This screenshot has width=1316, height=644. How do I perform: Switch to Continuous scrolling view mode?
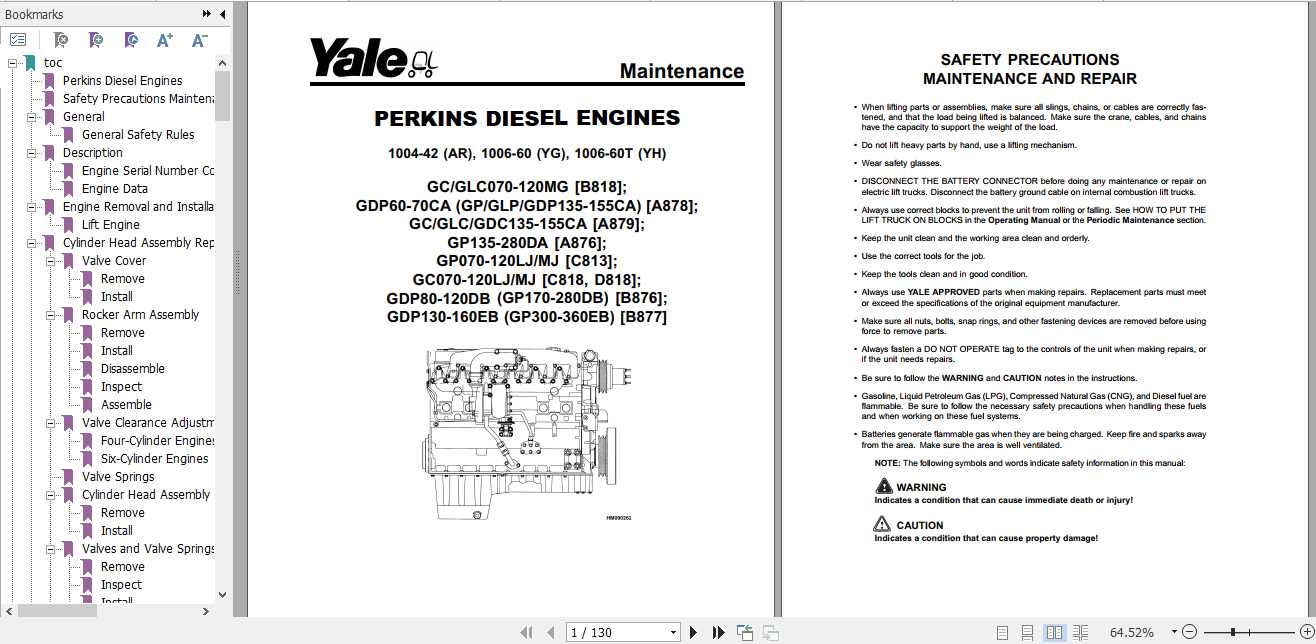1027,632
